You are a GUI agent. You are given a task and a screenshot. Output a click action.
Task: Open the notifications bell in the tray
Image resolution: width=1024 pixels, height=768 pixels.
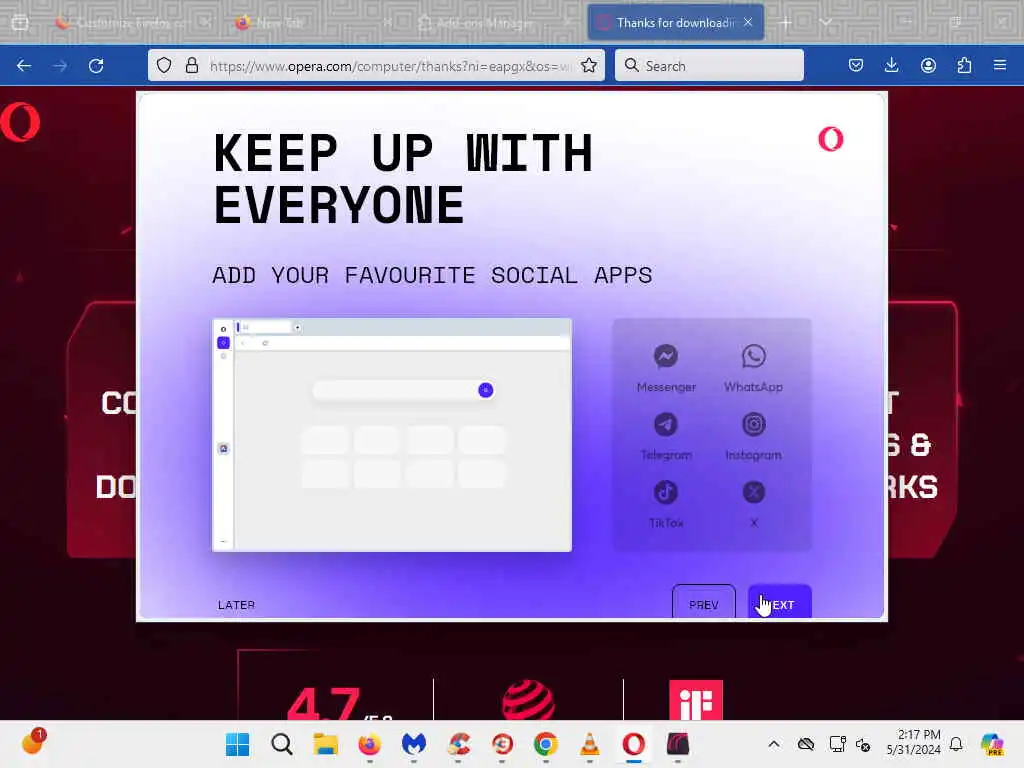coord(956,744)
